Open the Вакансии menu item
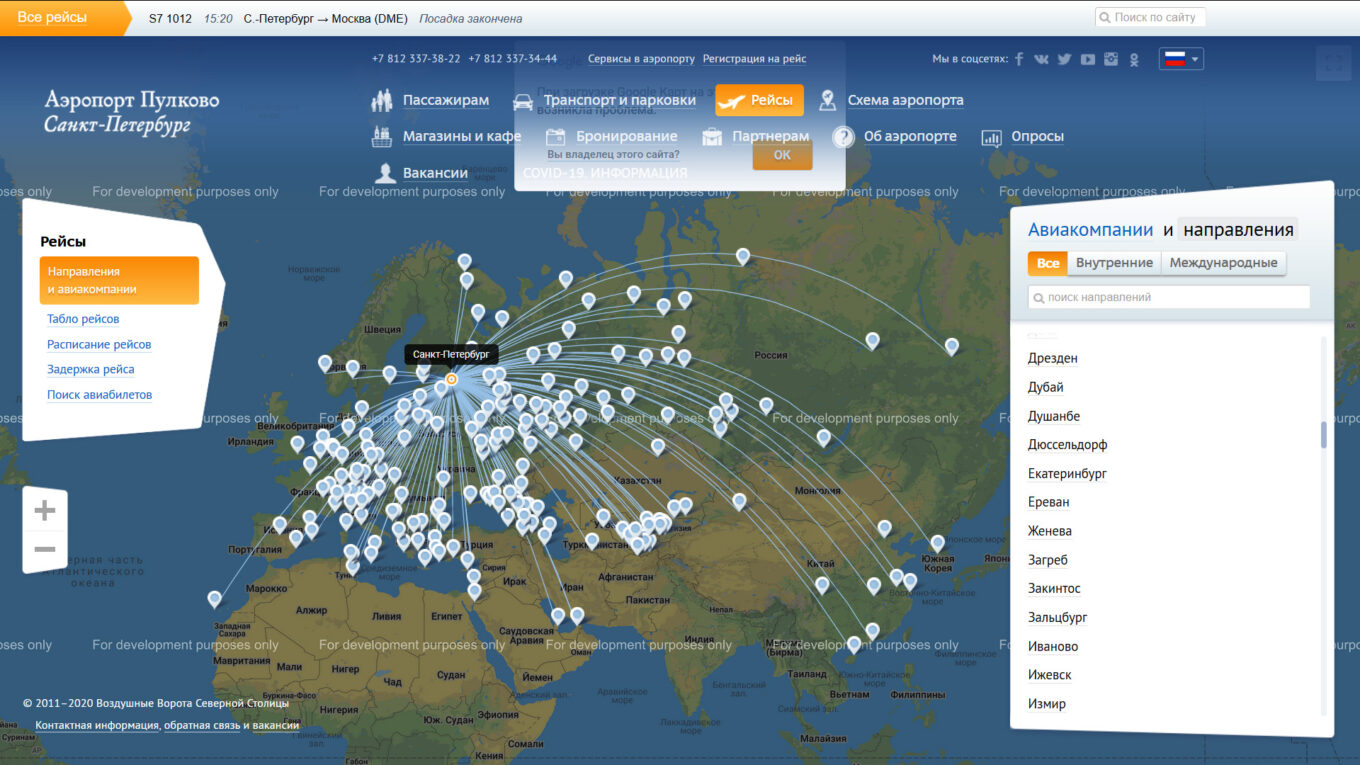 point(435,173)
